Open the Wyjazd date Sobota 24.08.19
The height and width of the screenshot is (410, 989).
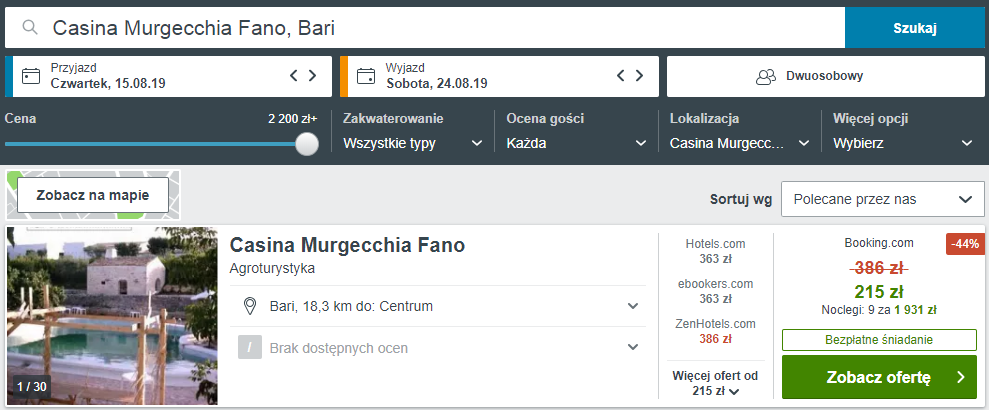point(500,76)
